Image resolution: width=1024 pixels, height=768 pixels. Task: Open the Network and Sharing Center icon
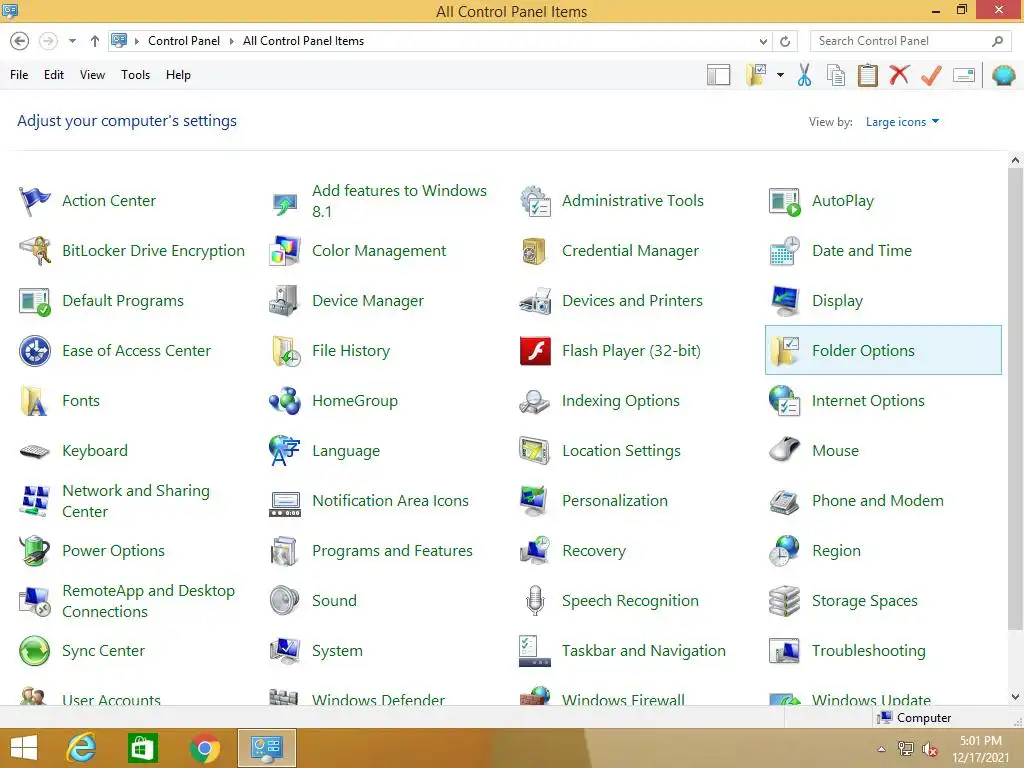click(34, 501)
